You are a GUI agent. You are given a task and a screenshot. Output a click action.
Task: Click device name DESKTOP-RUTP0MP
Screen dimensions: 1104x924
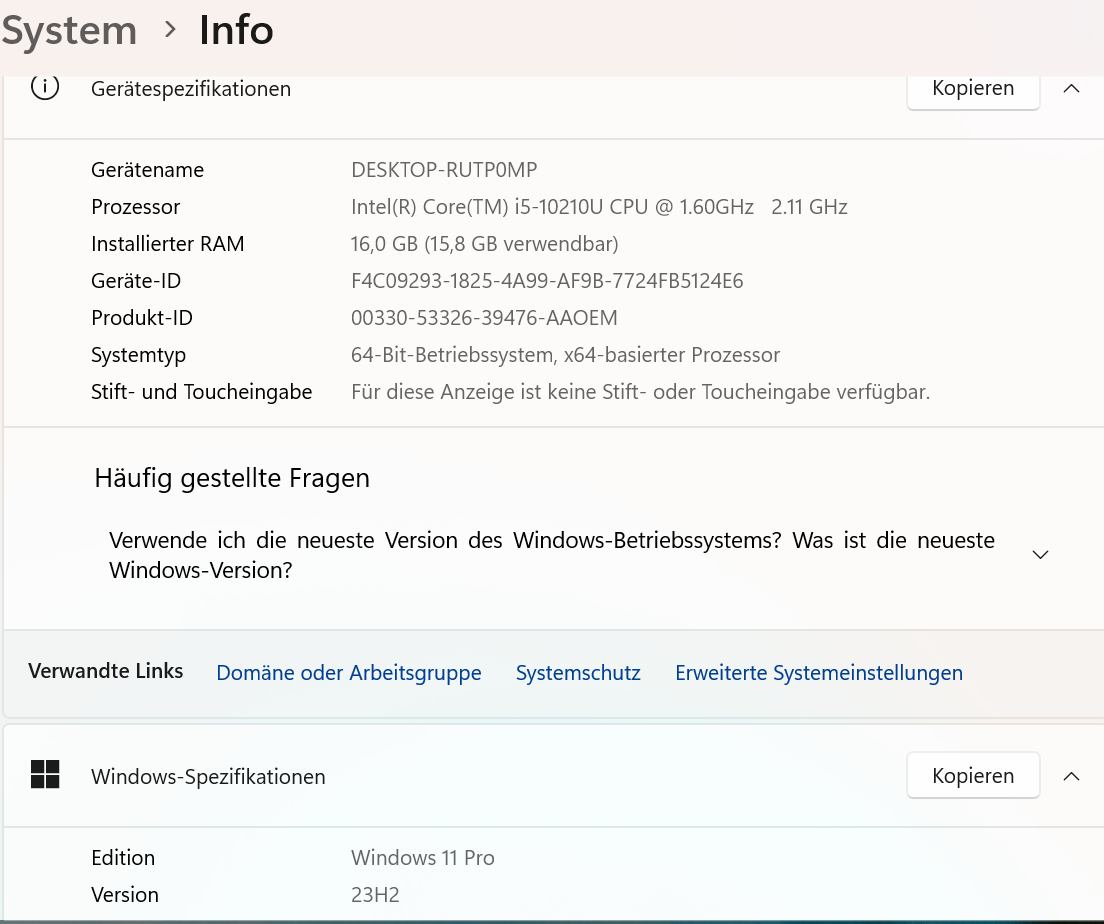444,170
